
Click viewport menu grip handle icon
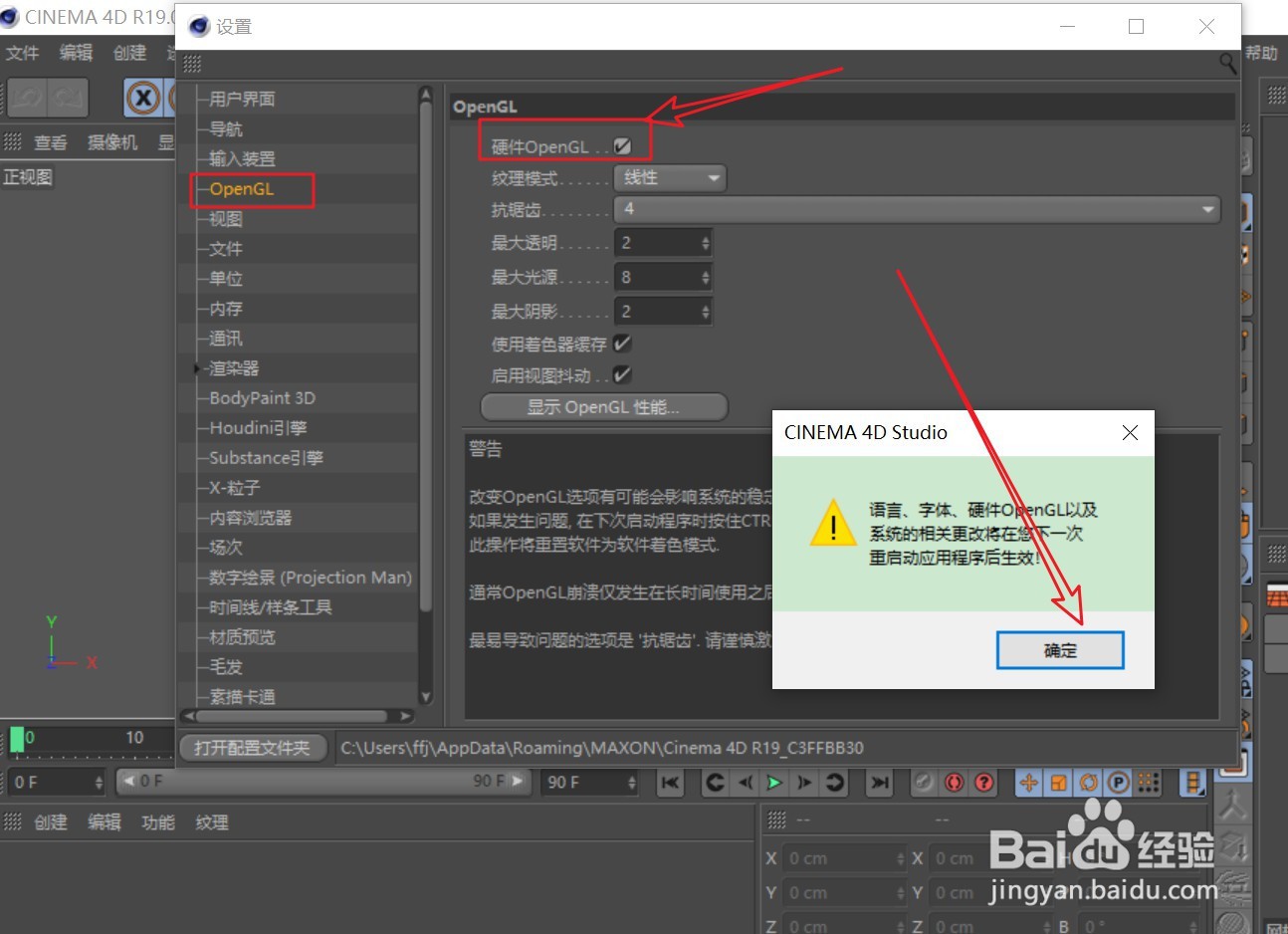click(x=13, y=141)
